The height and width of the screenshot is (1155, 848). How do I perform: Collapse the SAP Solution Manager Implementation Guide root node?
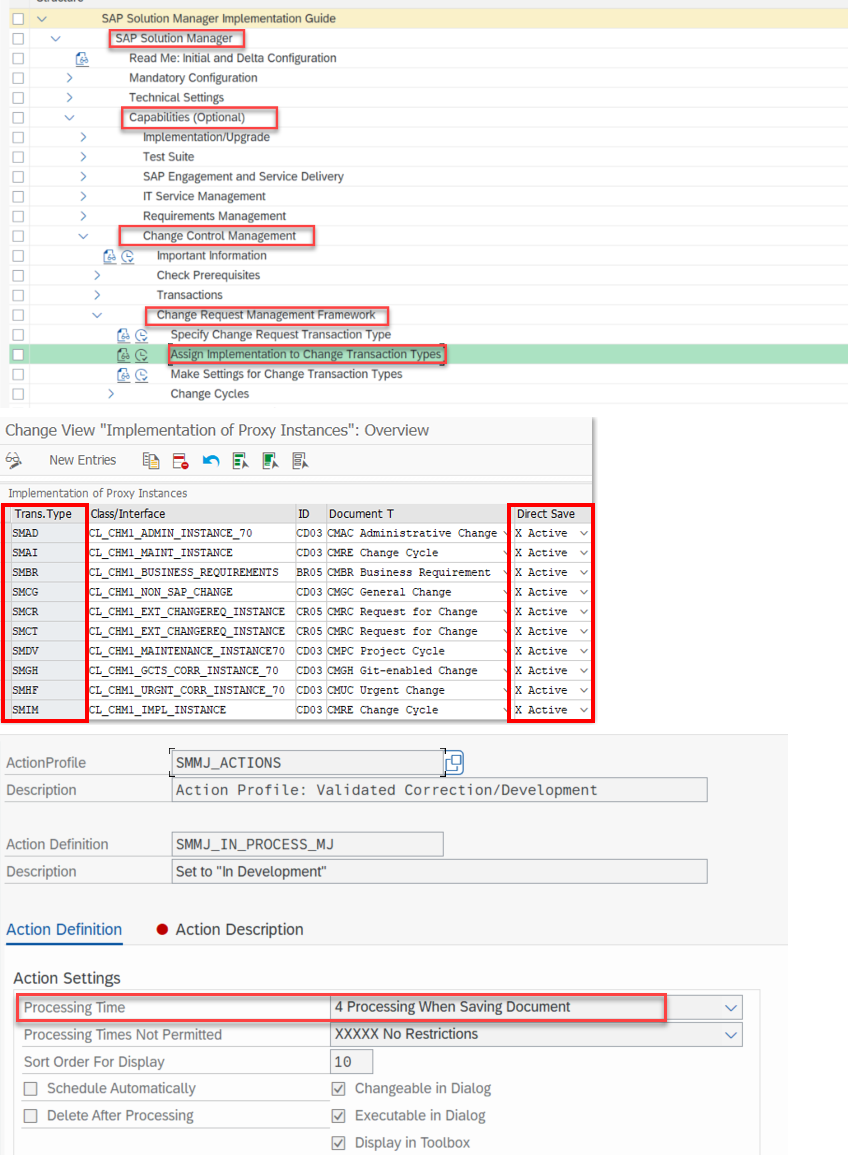[42, 18]
